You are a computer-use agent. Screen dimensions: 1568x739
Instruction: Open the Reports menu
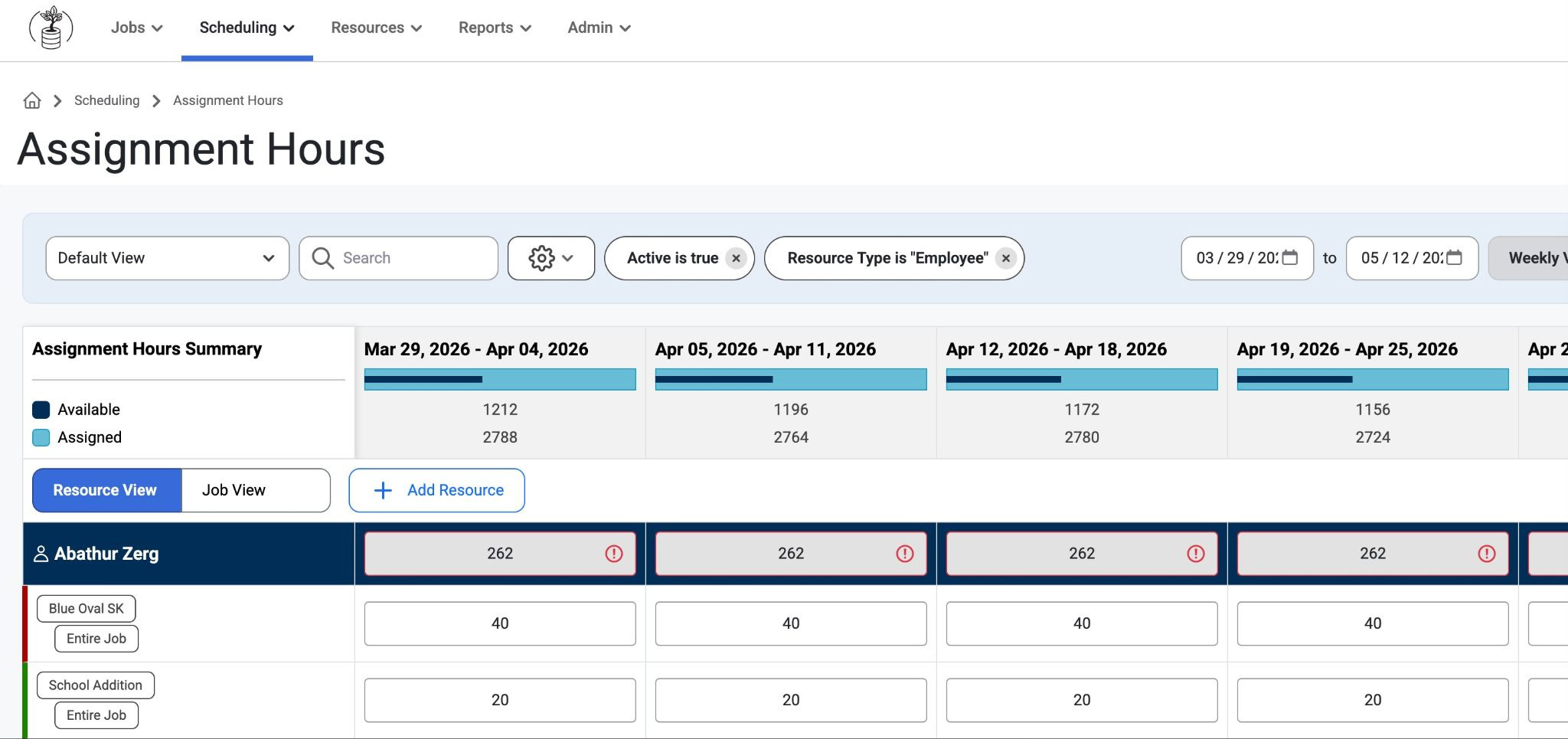[495, 28]
